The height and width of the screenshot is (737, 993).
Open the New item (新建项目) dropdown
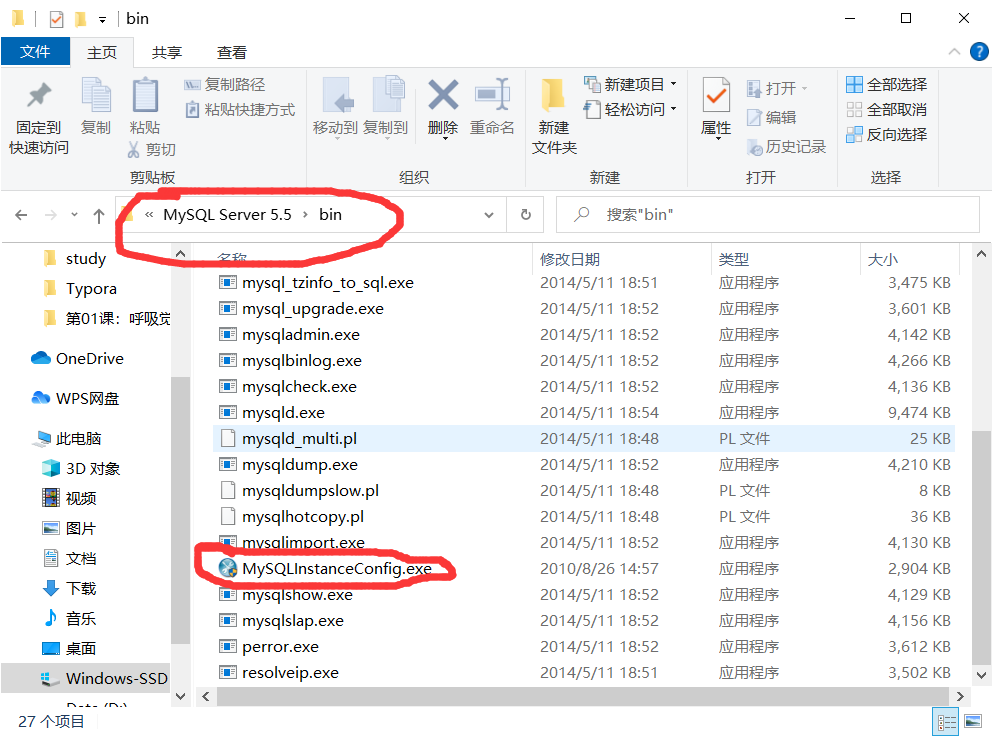click(x=630, y=84)
